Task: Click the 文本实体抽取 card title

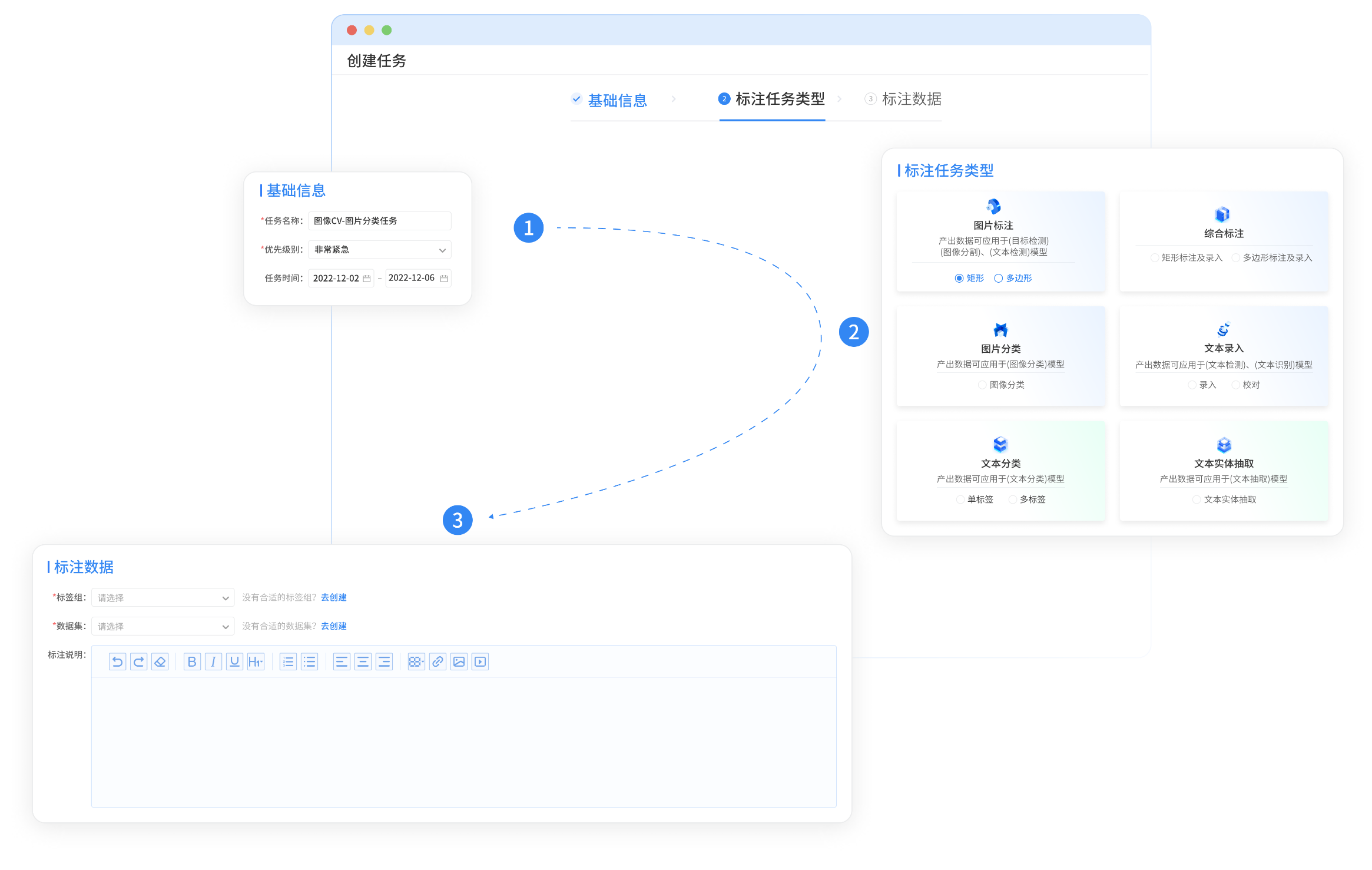Action: 1224,464
